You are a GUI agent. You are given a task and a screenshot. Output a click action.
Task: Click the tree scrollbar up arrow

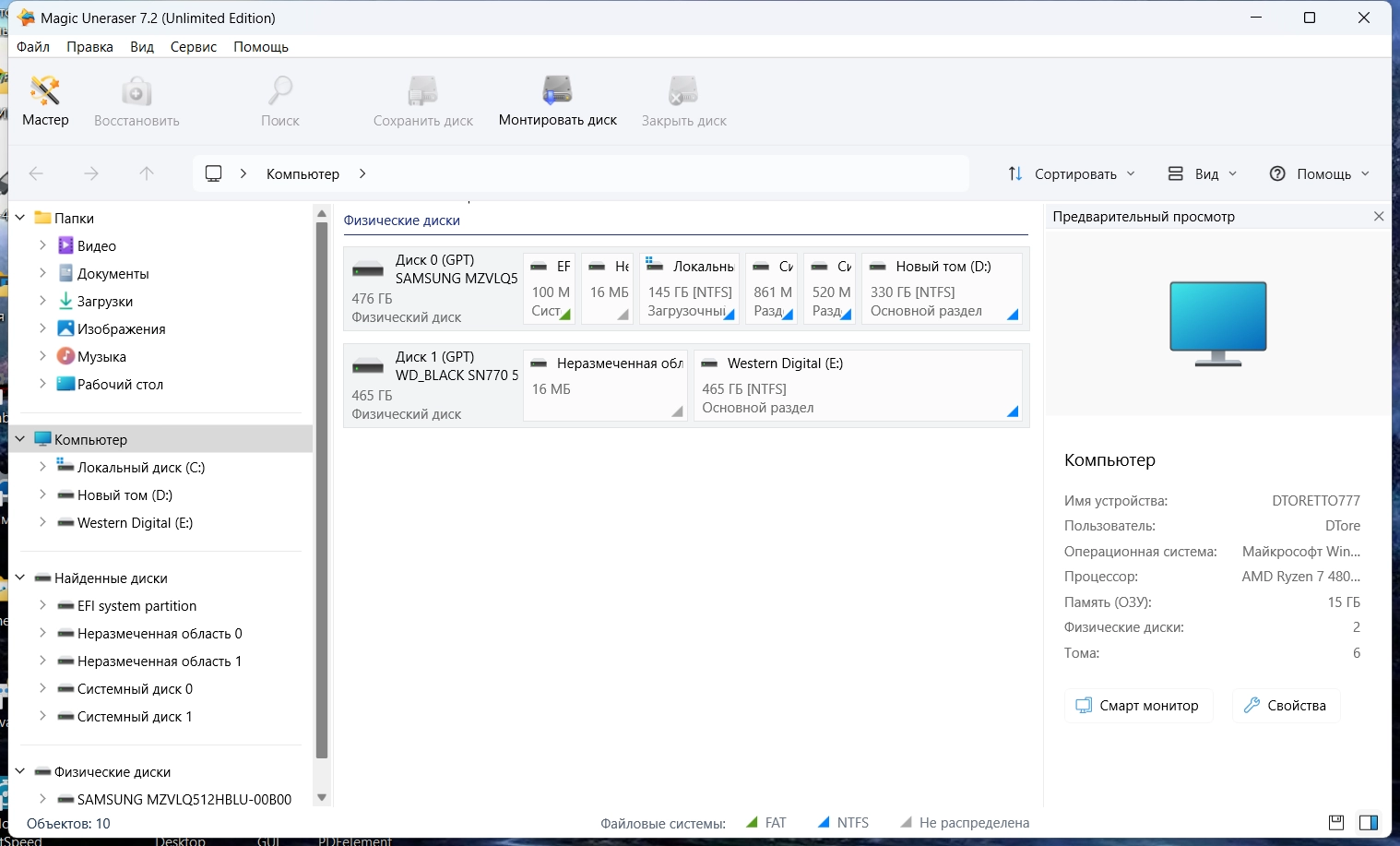[322, 214]
